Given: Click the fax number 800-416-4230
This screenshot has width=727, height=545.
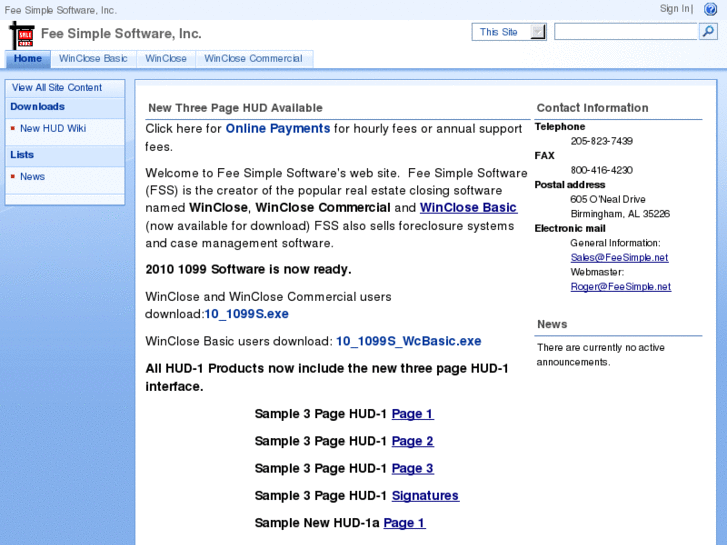Looking at the screenshot, I should click(x=601, y=170).
